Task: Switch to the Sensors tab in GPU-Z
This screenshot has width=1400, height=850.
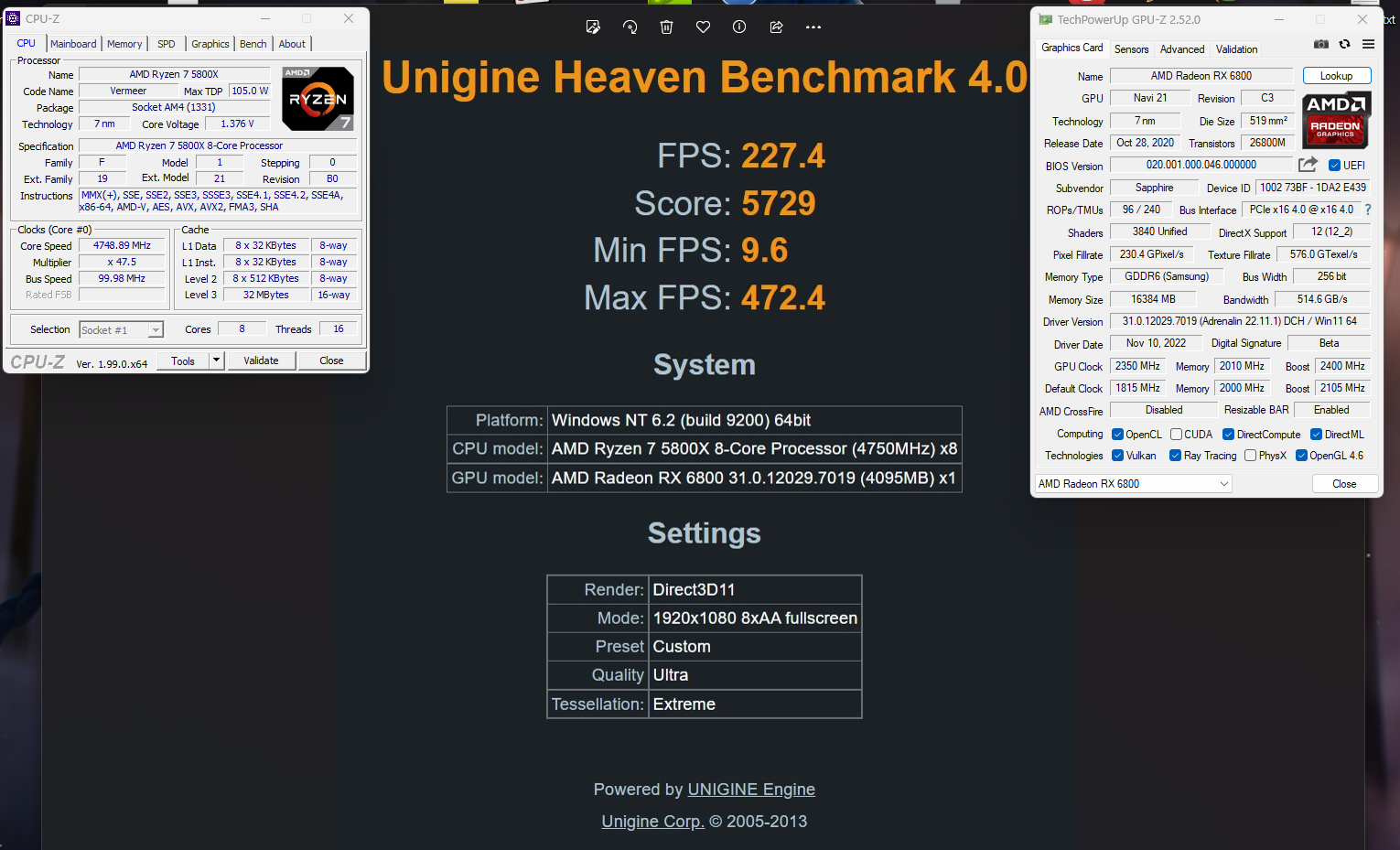Action: click(x=1131, y=49)
